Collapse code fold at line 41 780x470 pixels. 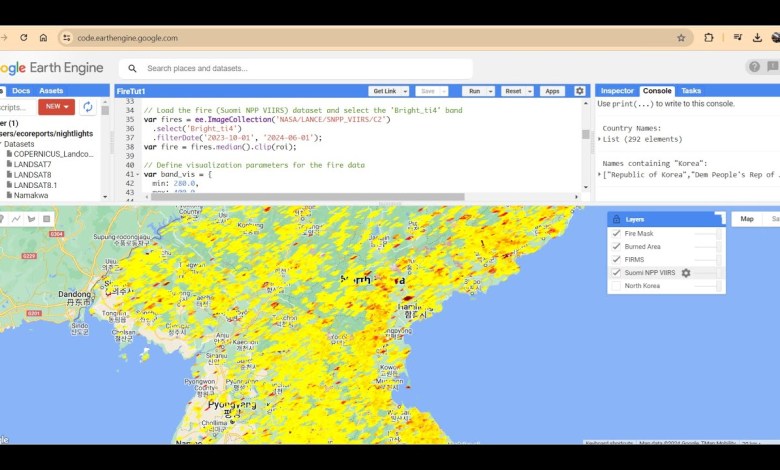pos(138,175)
